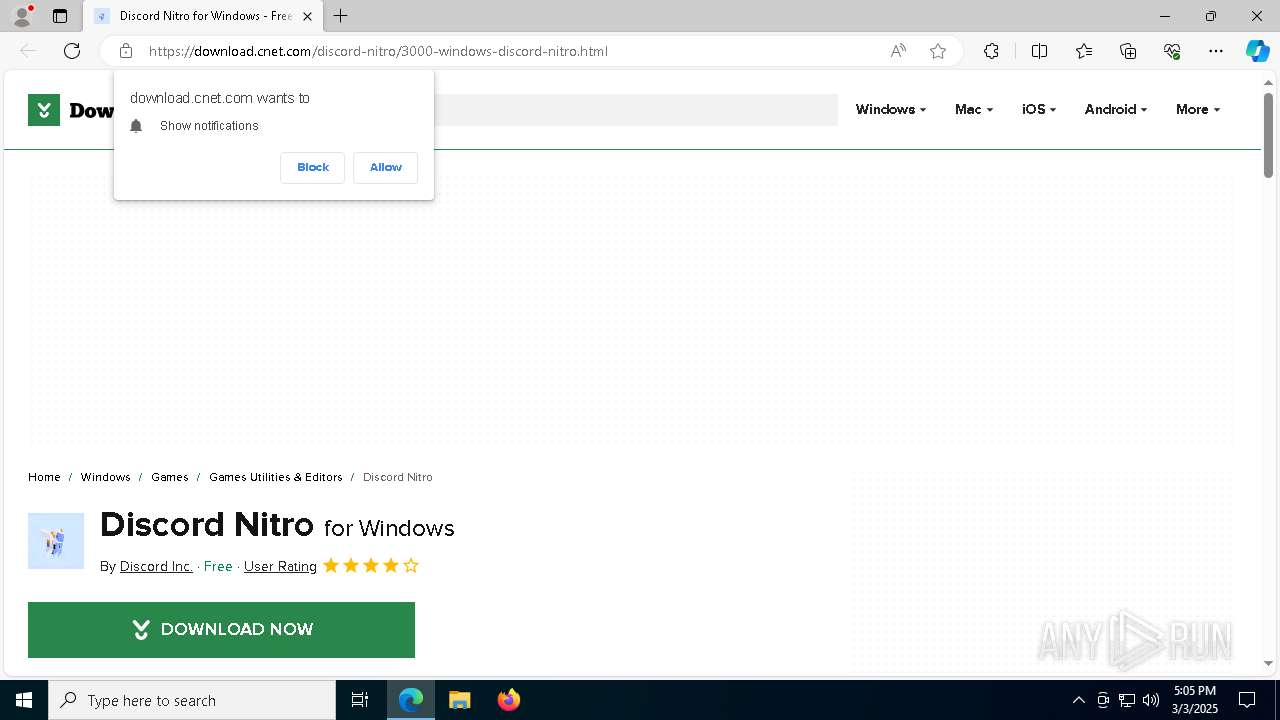Viewport: 1280px width, 720px height.
Task: Expand the Android navigation dropdown
Action: click(1116, 109)
